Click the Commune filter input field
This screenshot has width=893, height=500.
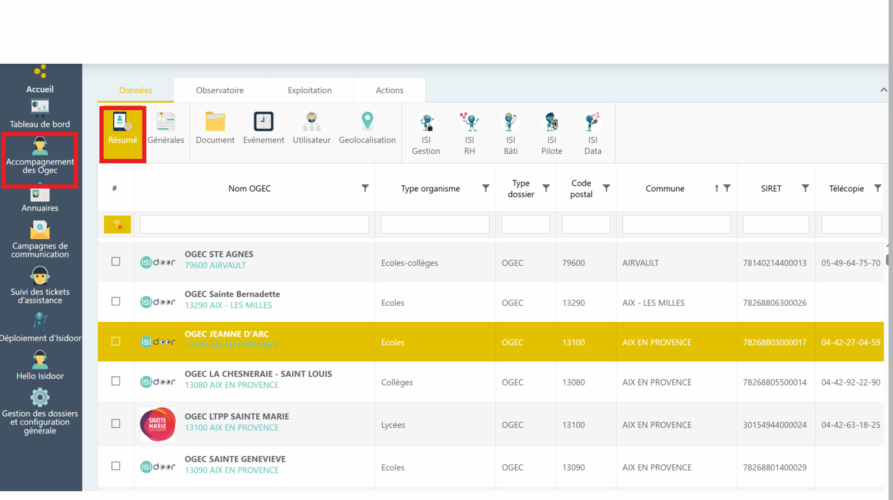pyautogui.click(x=677, y=225)
